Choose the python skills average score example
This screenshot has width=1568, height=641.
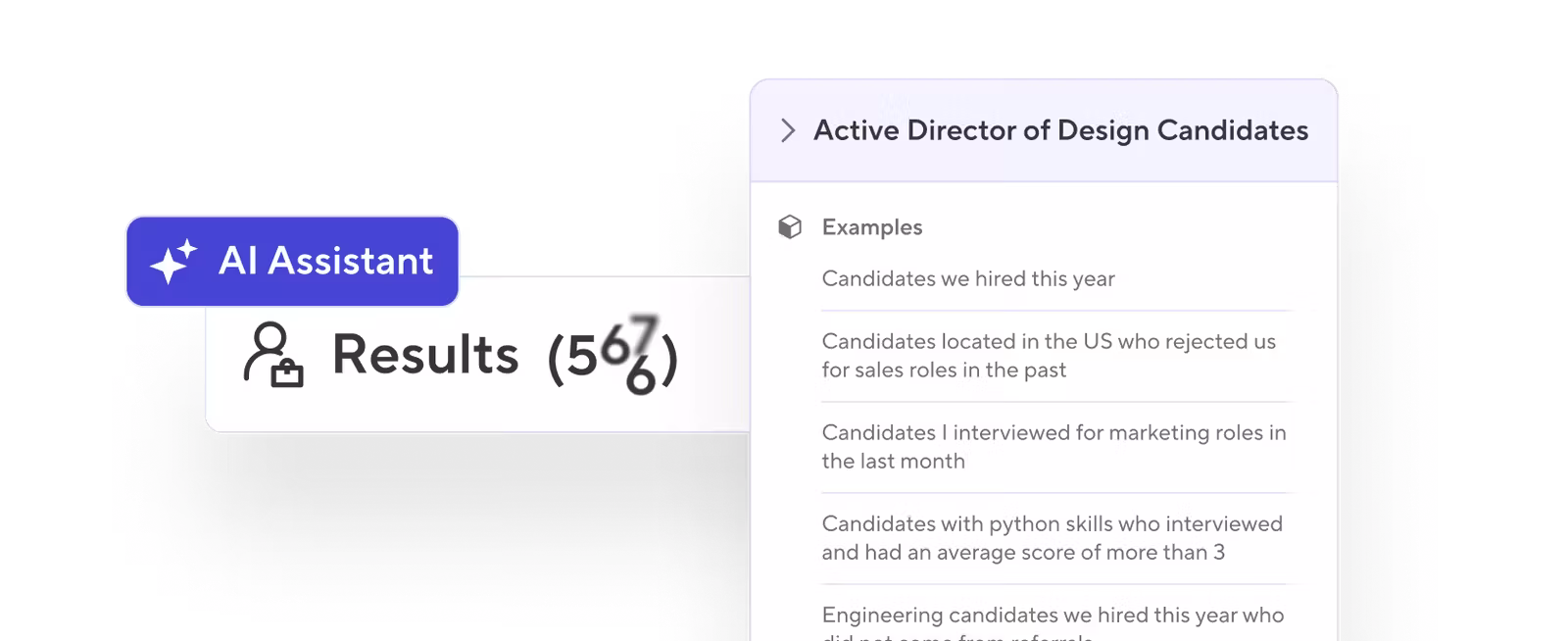[x=1052, y=537]
